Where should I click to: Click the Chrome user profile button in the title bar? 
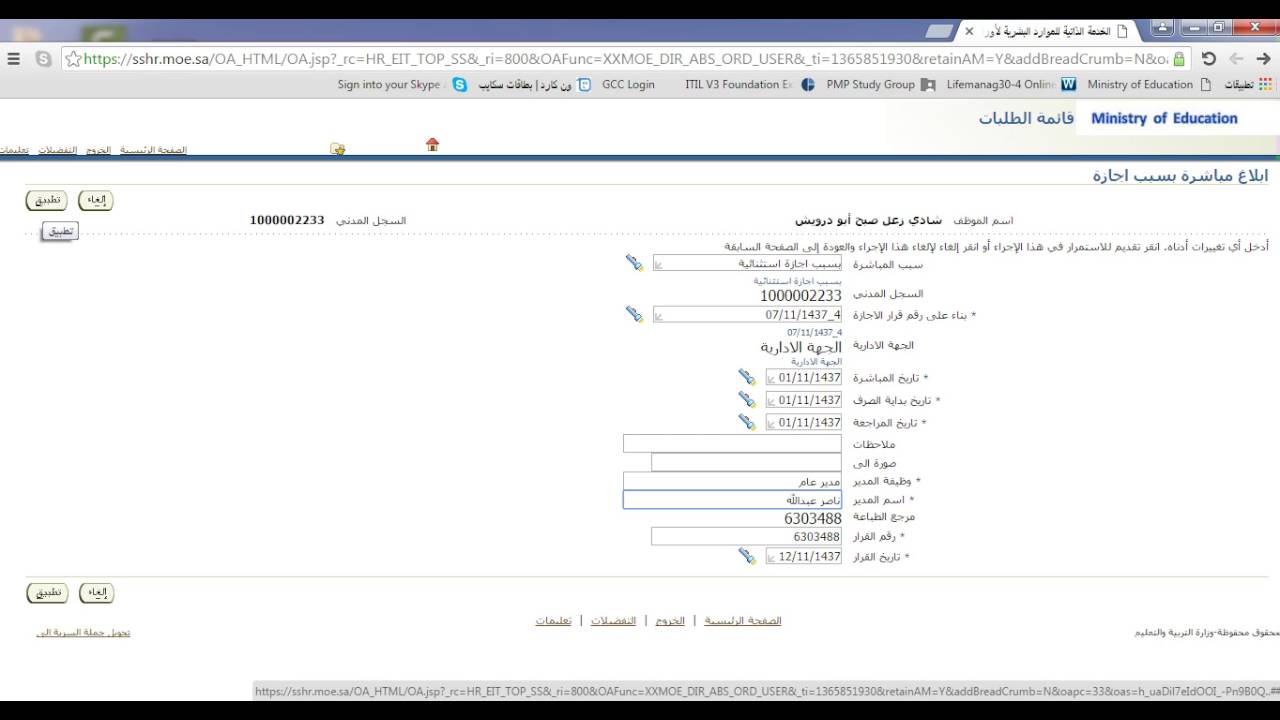point(1163,27)
